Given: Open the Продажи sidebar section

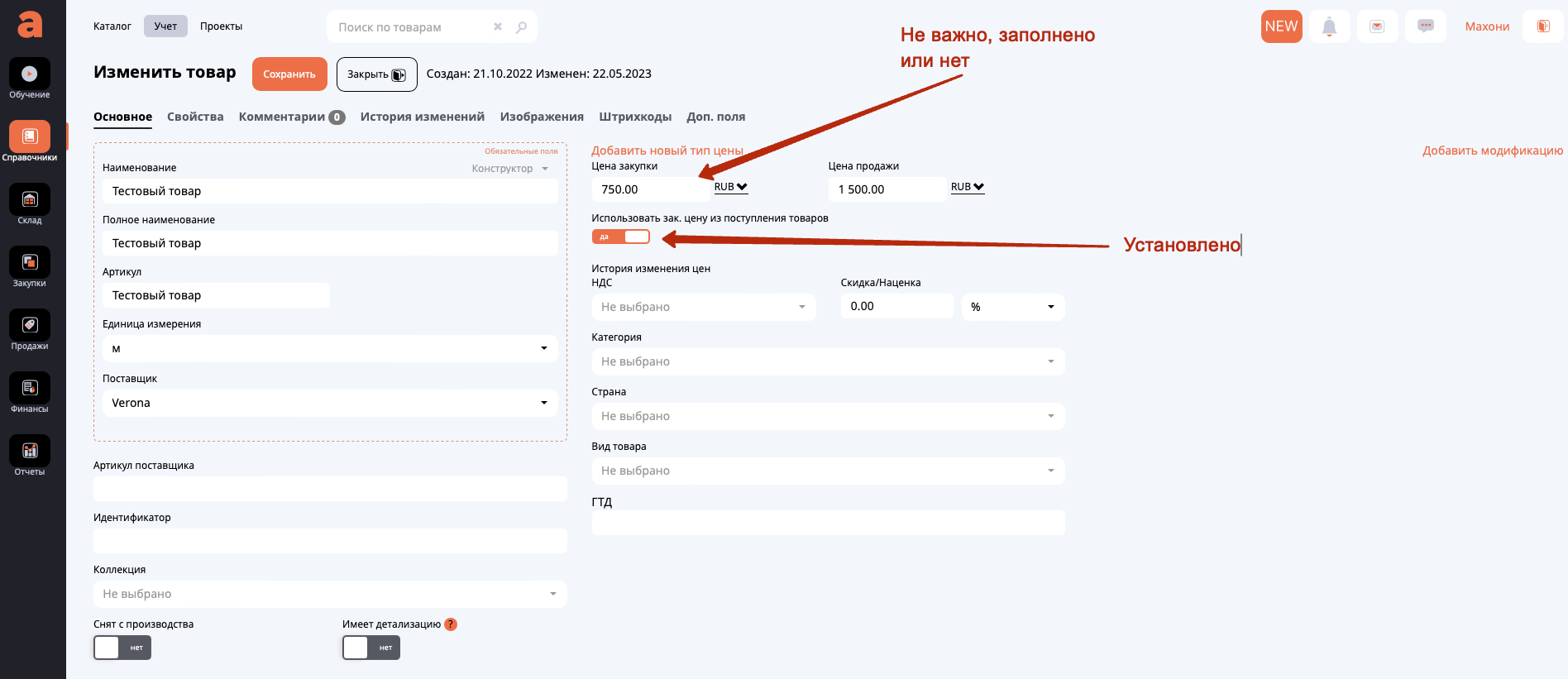Looking at the screenshot, I should pos(30,326).
